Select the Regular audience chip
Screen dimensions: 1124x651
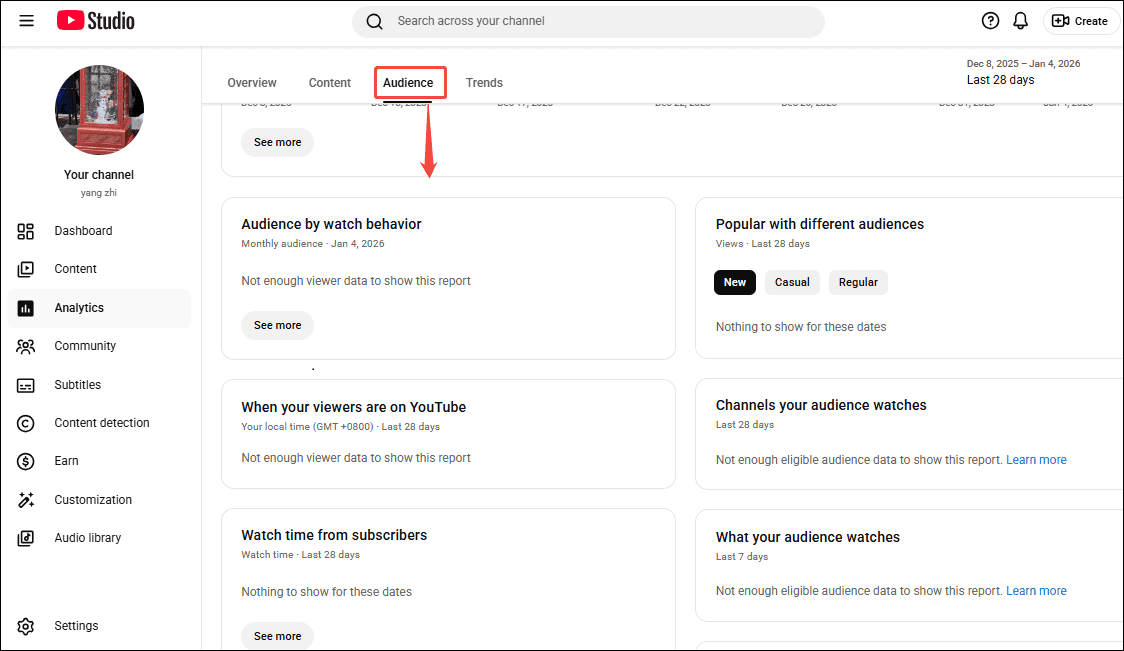pos(857,282)
